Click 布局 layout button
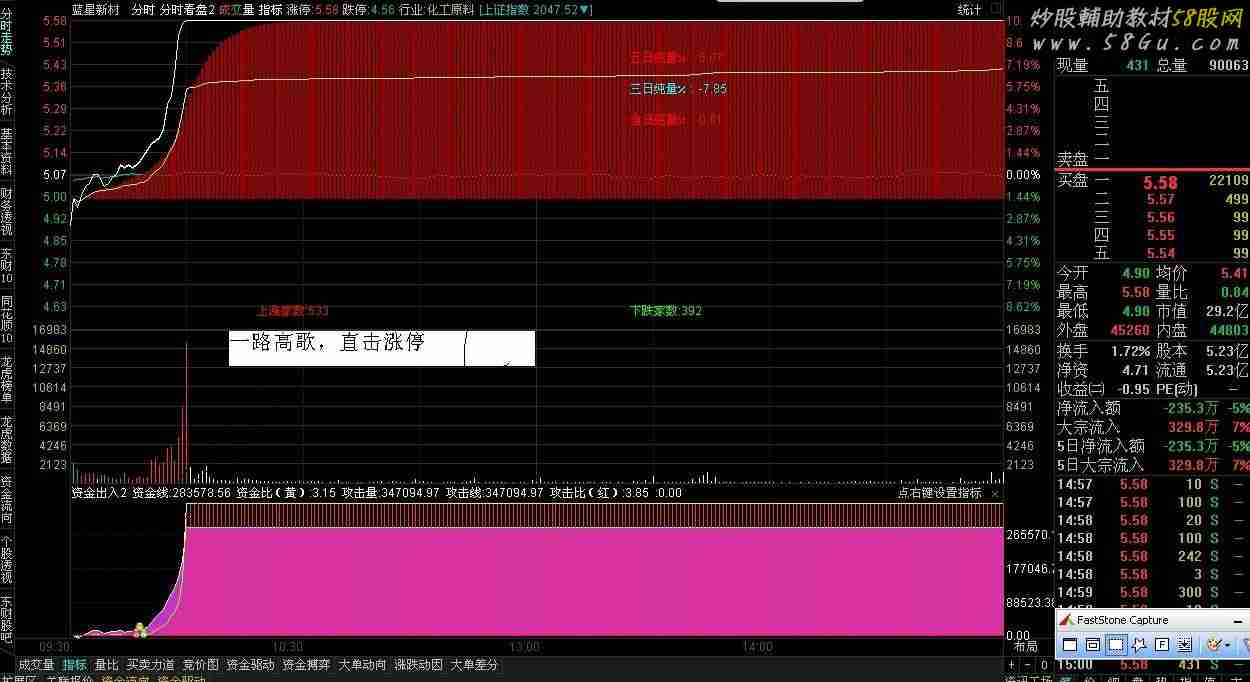This screenshot has height=682, width=1250. (x=1026, y=647)
